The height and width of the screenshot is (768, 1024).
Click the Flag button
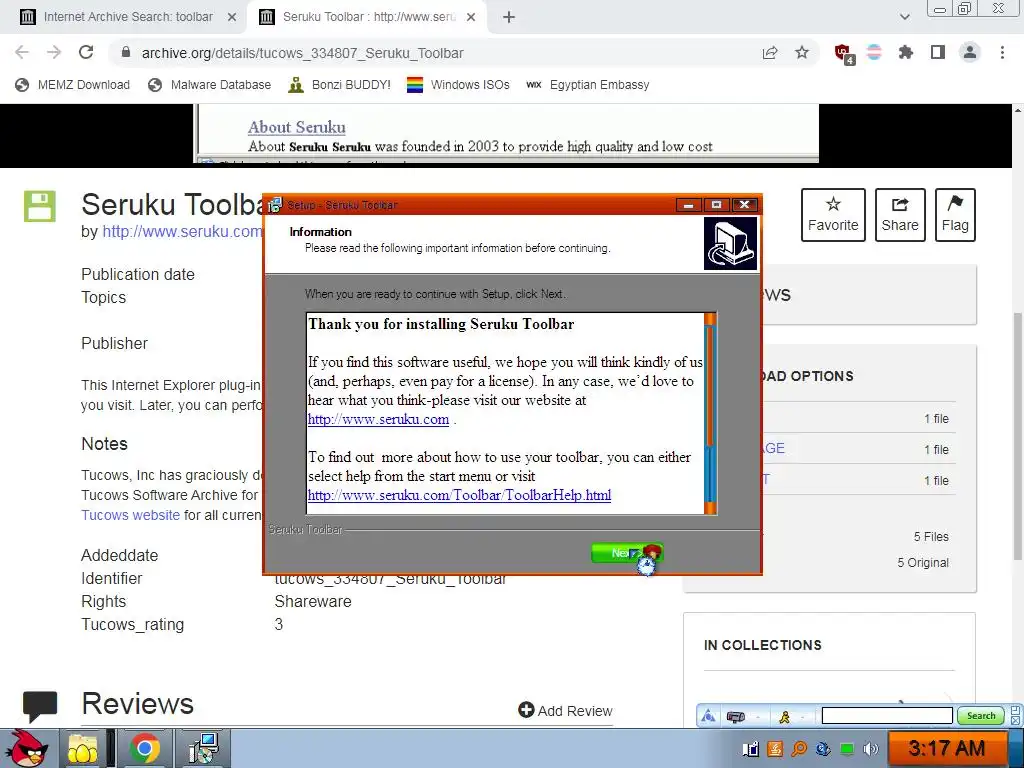tap(955, 215)
